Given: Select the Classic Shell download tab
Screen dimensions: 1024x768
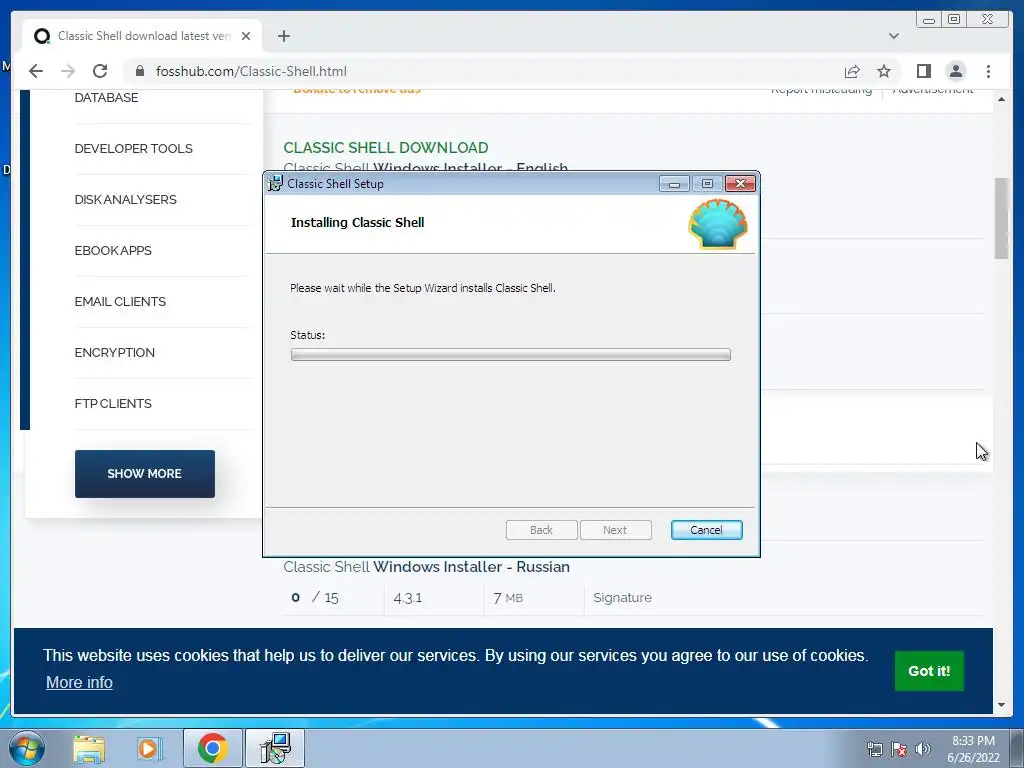Looking at the screenshot, I should (142, 36).
